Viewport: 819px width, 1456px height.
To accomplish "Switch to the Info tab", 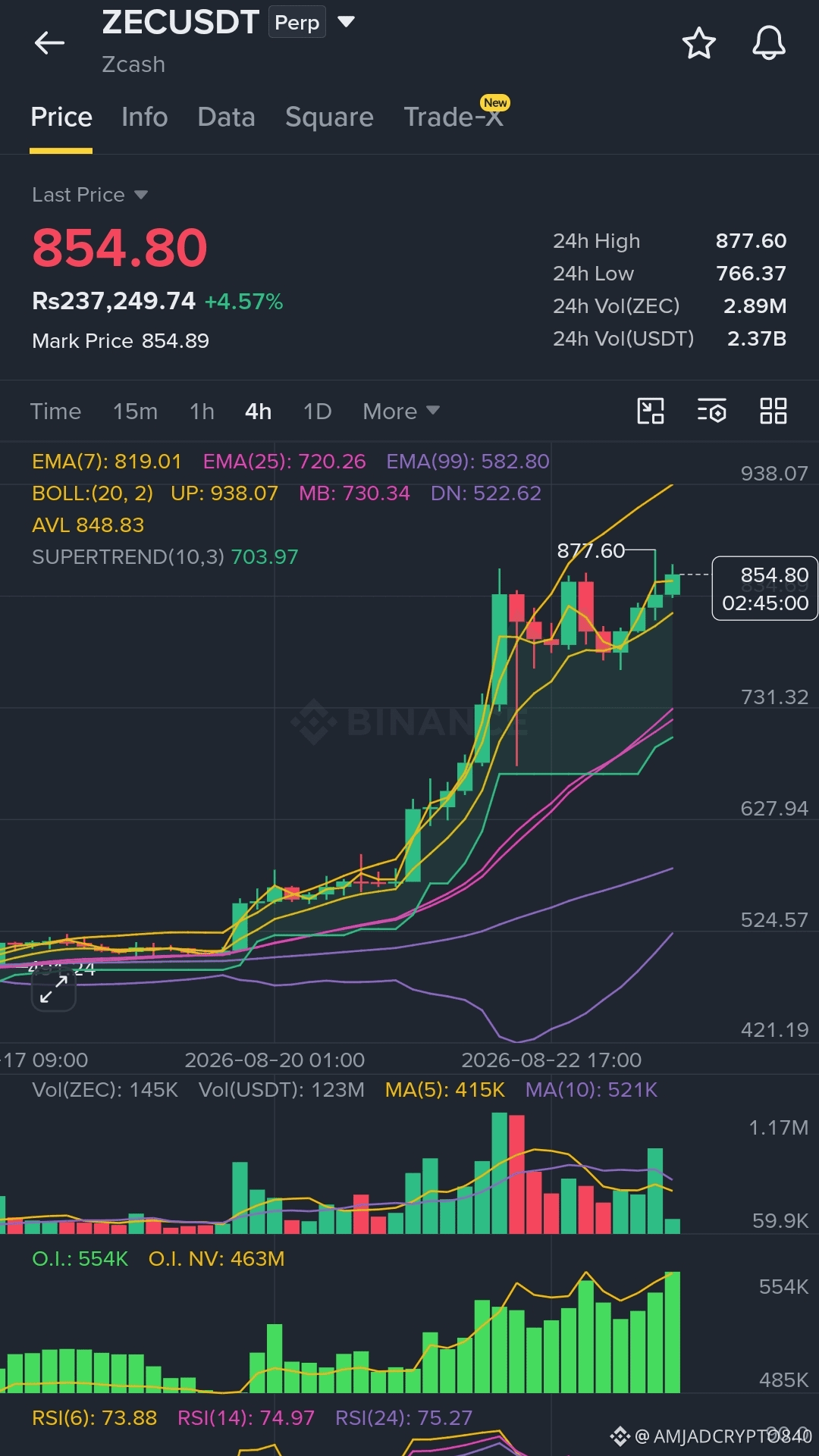I will click(145, 117).
